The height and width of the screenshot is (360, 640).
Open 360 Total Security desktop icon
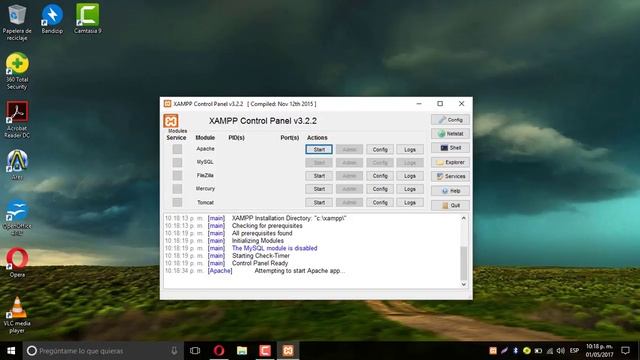[x=17, y=71]
